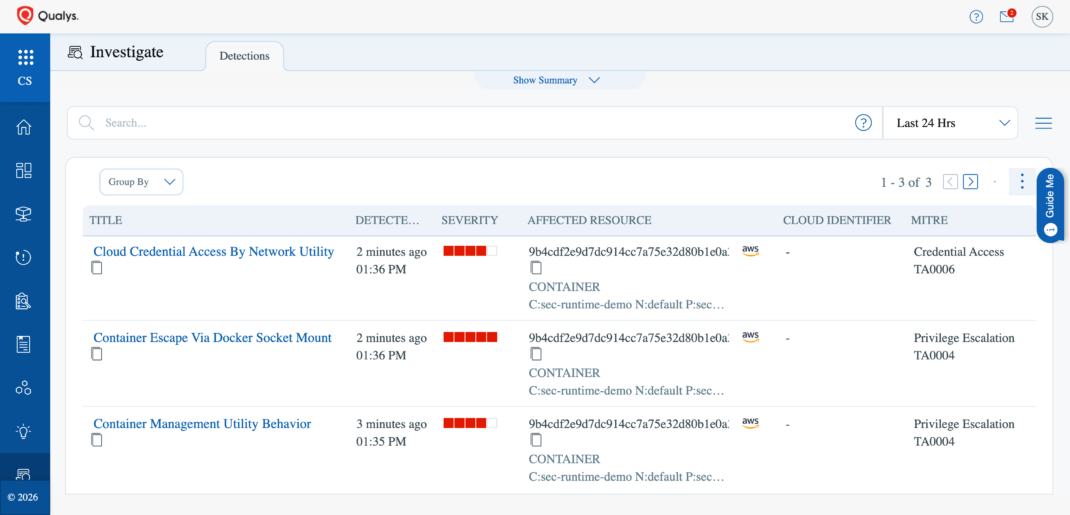Copy resource ID in Container Escape row
Screen dimensions: 1070x515
coord(536,354)
